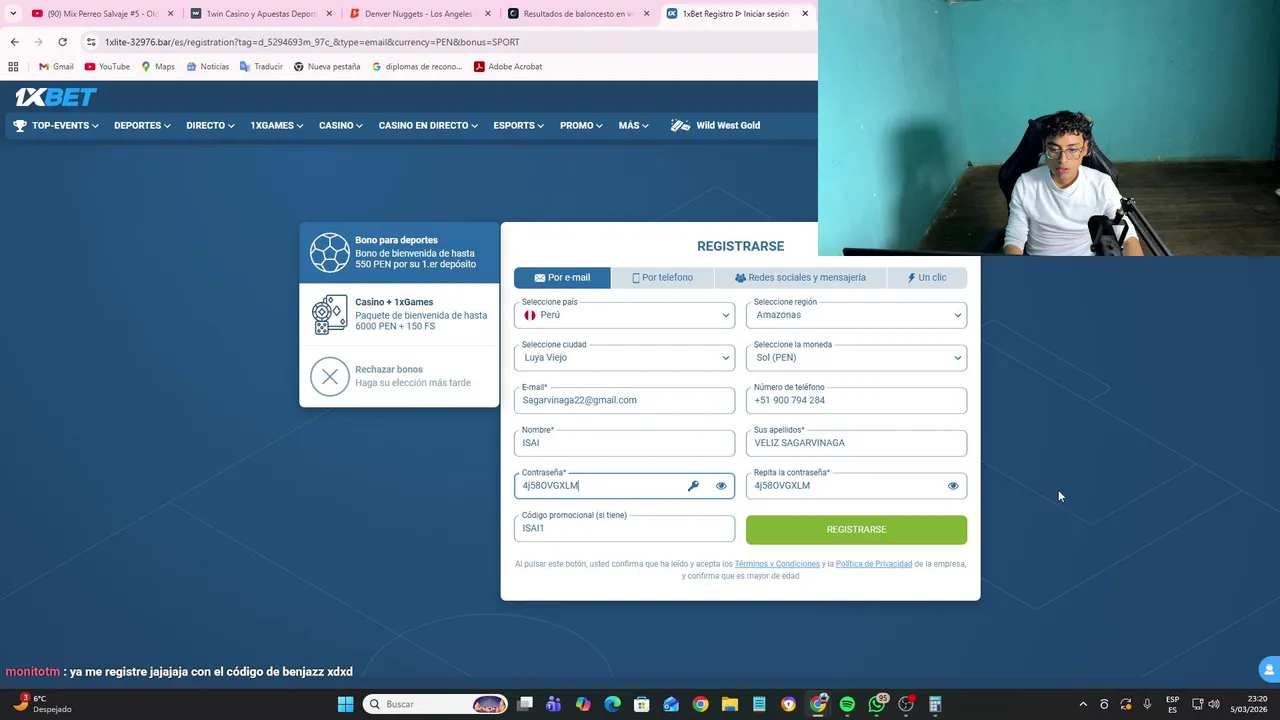Switch to the Por e-mail tab
The image size is (1280, 720).
[562, 278]
